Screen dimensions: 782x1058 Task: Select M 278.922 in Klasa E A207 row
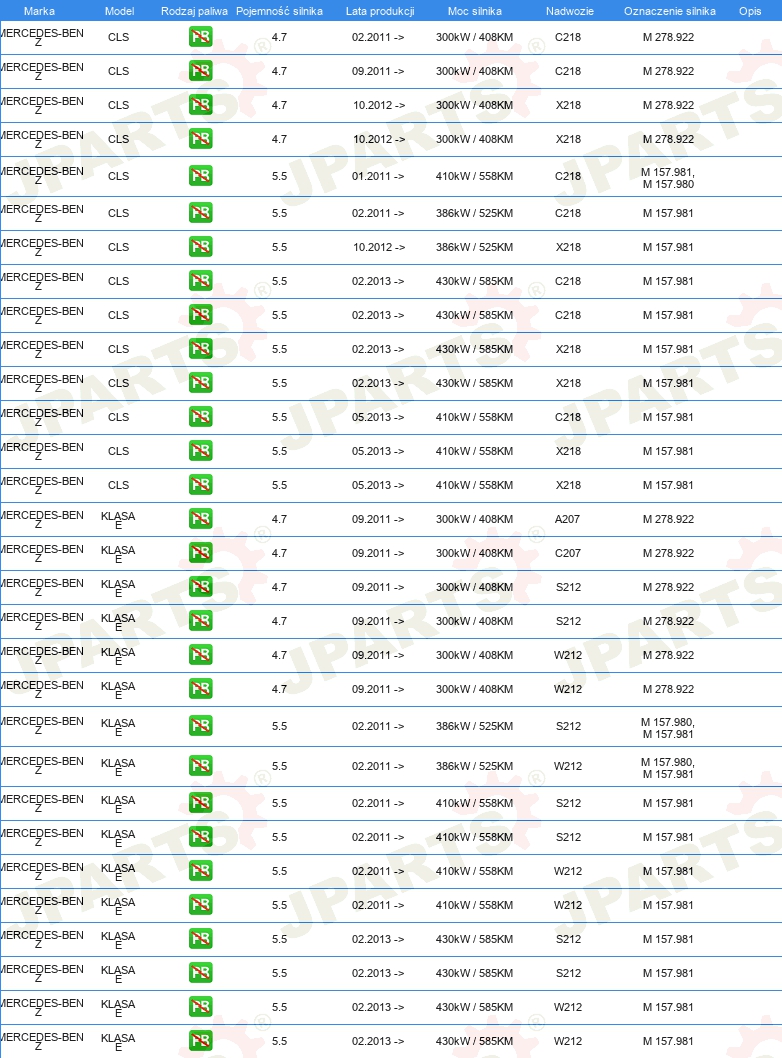[668, 519]
